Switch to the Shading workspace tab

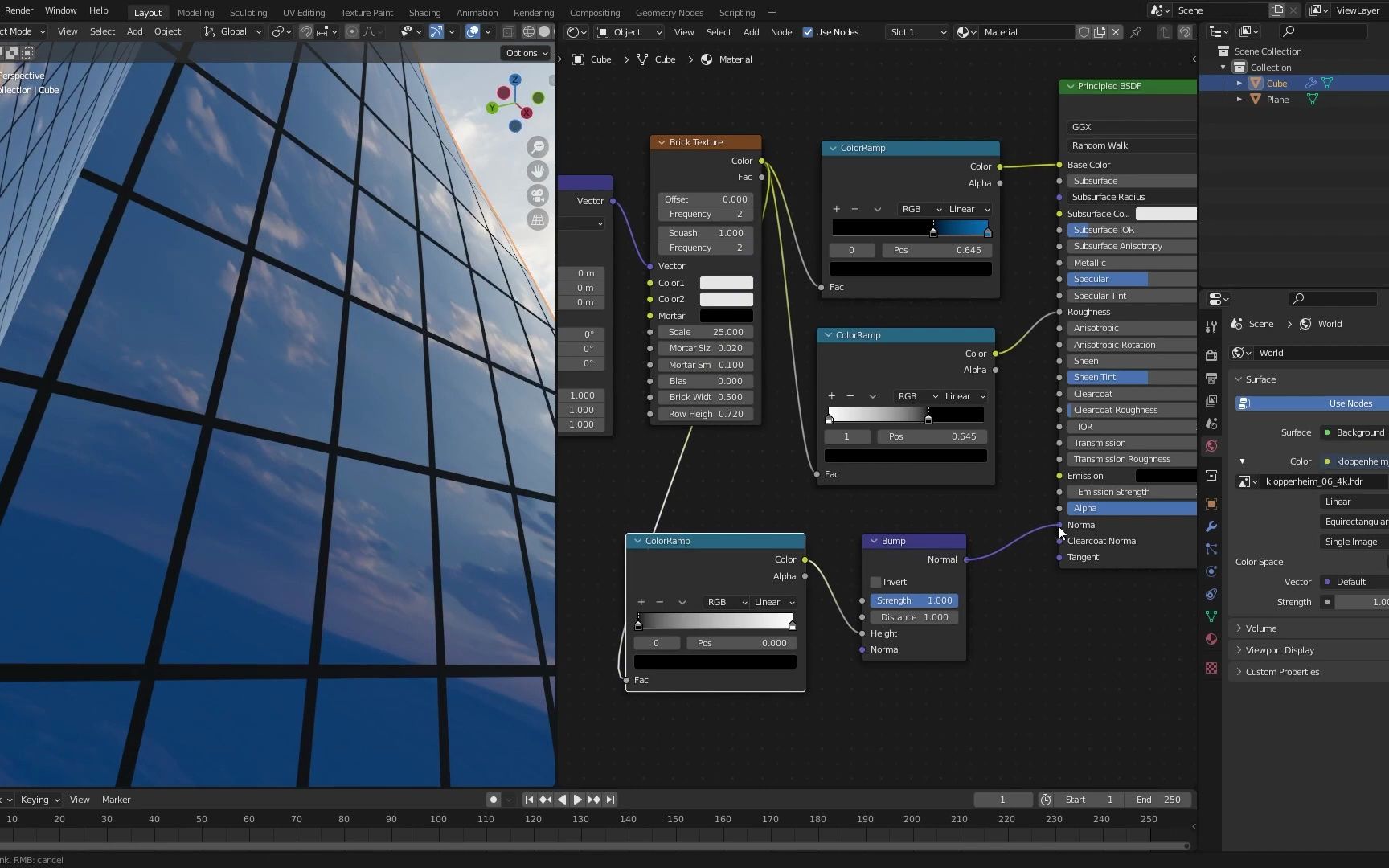pyautogui.click(x=424, y=12)
